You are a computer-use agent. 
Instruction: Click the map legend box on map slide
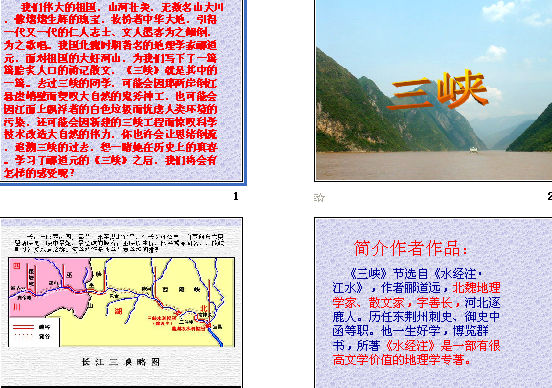34,332
